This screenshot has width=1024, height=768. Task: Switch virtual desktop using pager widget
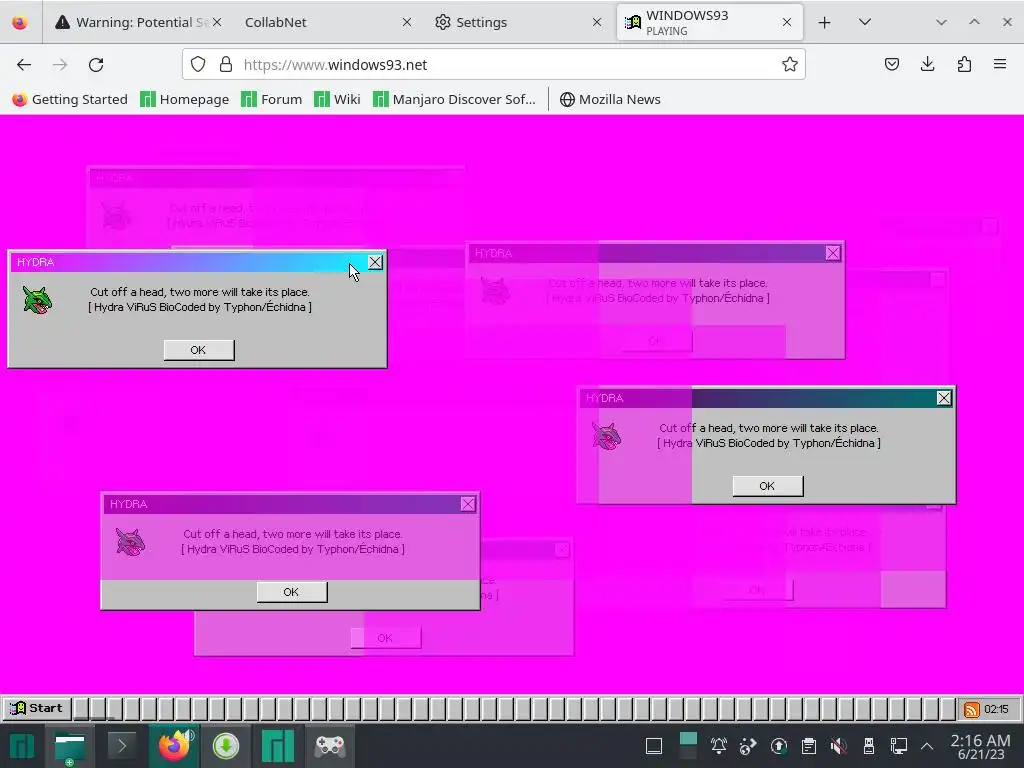[688, 745]
